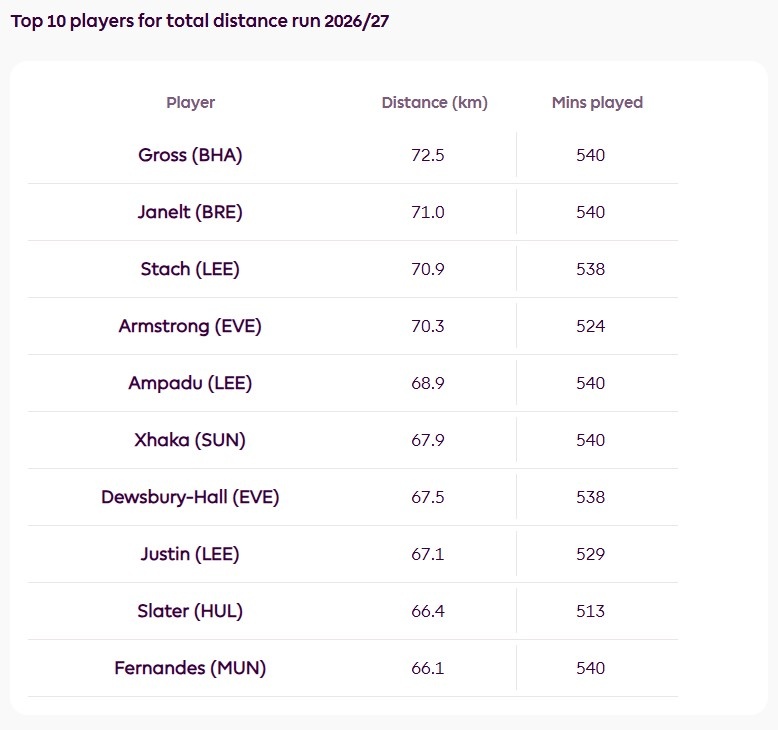The height and width of the screenshot is (730, 778).
Task: Select Dewsbury-Hall (EVE) in the list
Action: (x=190, y=497)
